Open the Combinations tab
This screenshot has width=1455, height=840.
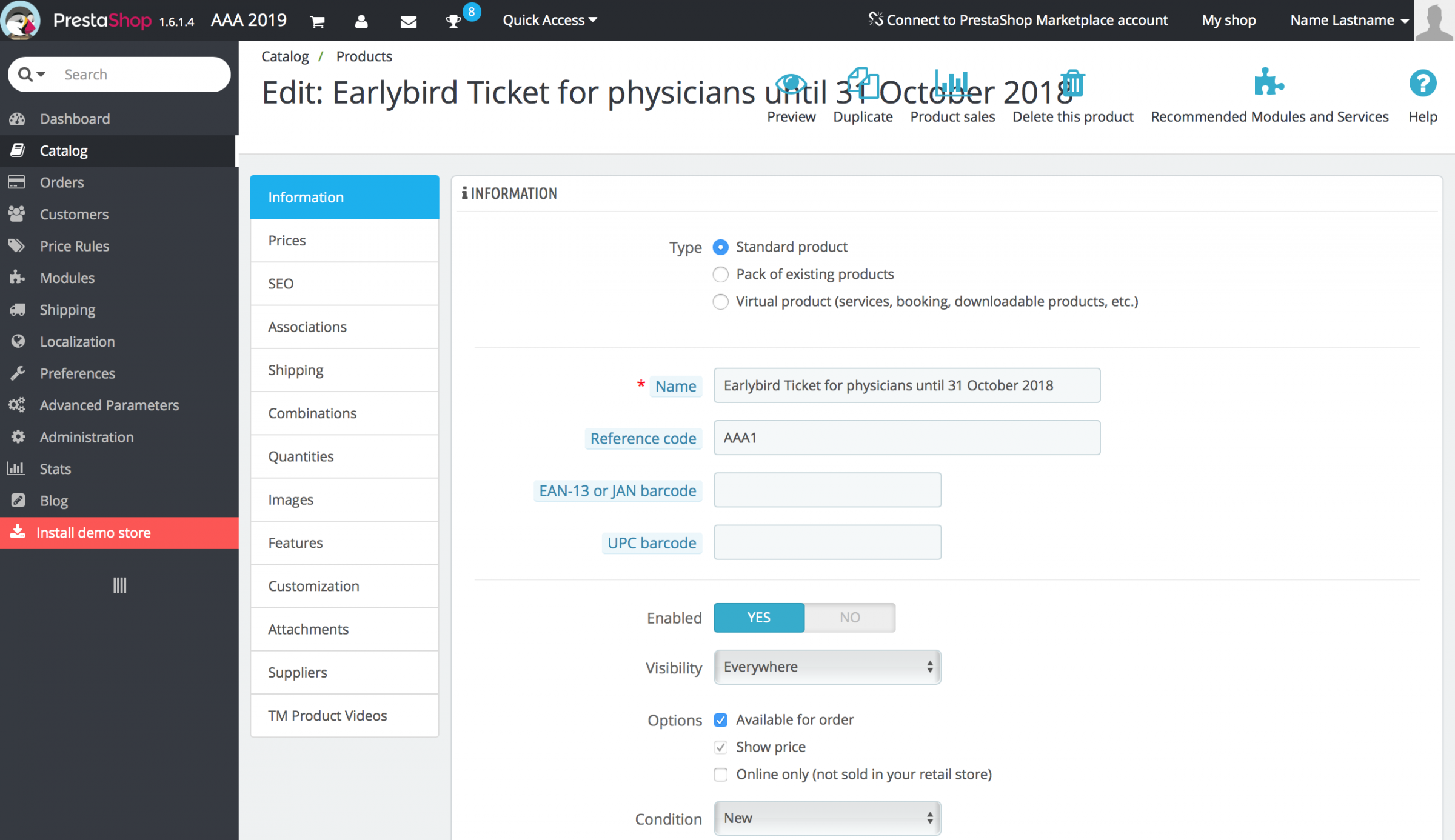344,413
